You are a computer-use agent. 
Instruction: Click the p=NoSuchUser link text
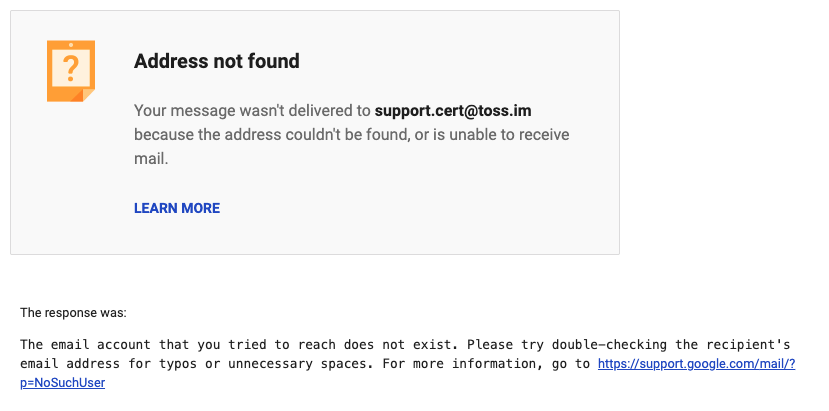click(x=62, y=382)
